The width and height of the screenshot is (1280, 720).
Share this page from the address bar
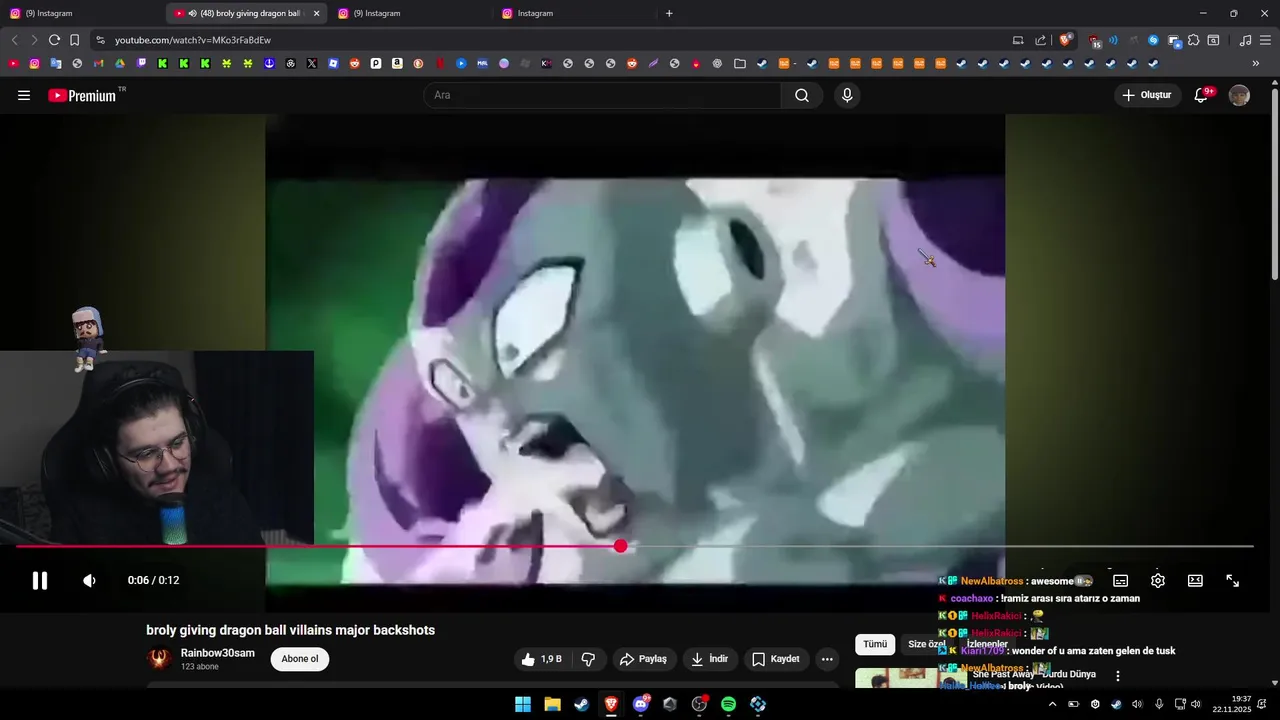click(1040, 40)
